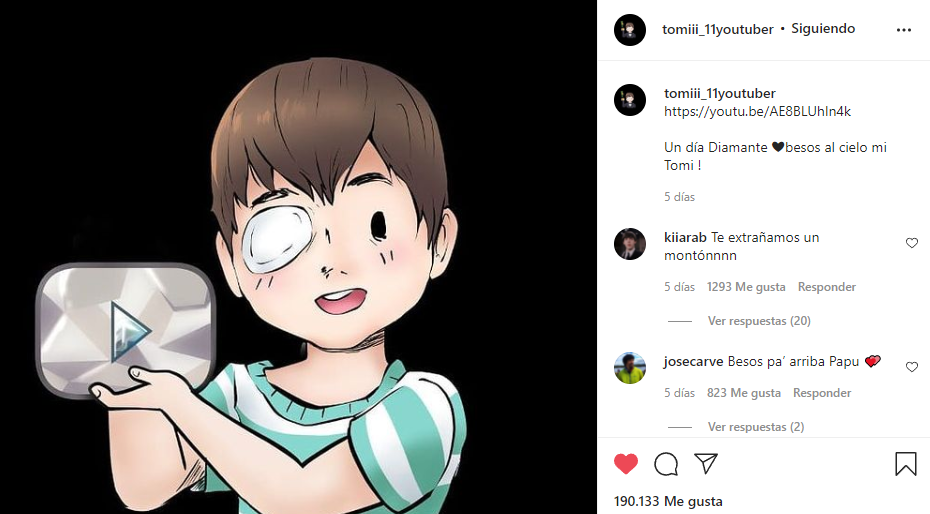Share the post with the paper plane icon

706,464
